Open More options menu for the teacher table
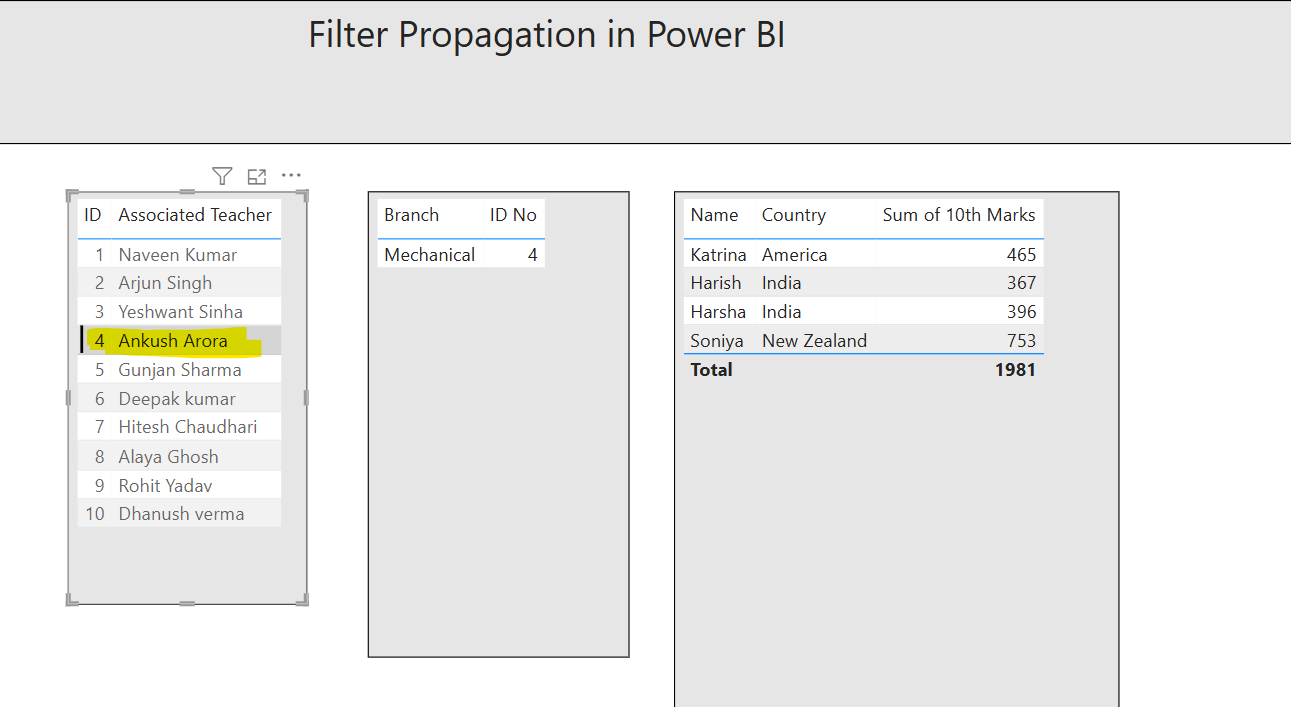1291x707 pixels. (291, 175)
